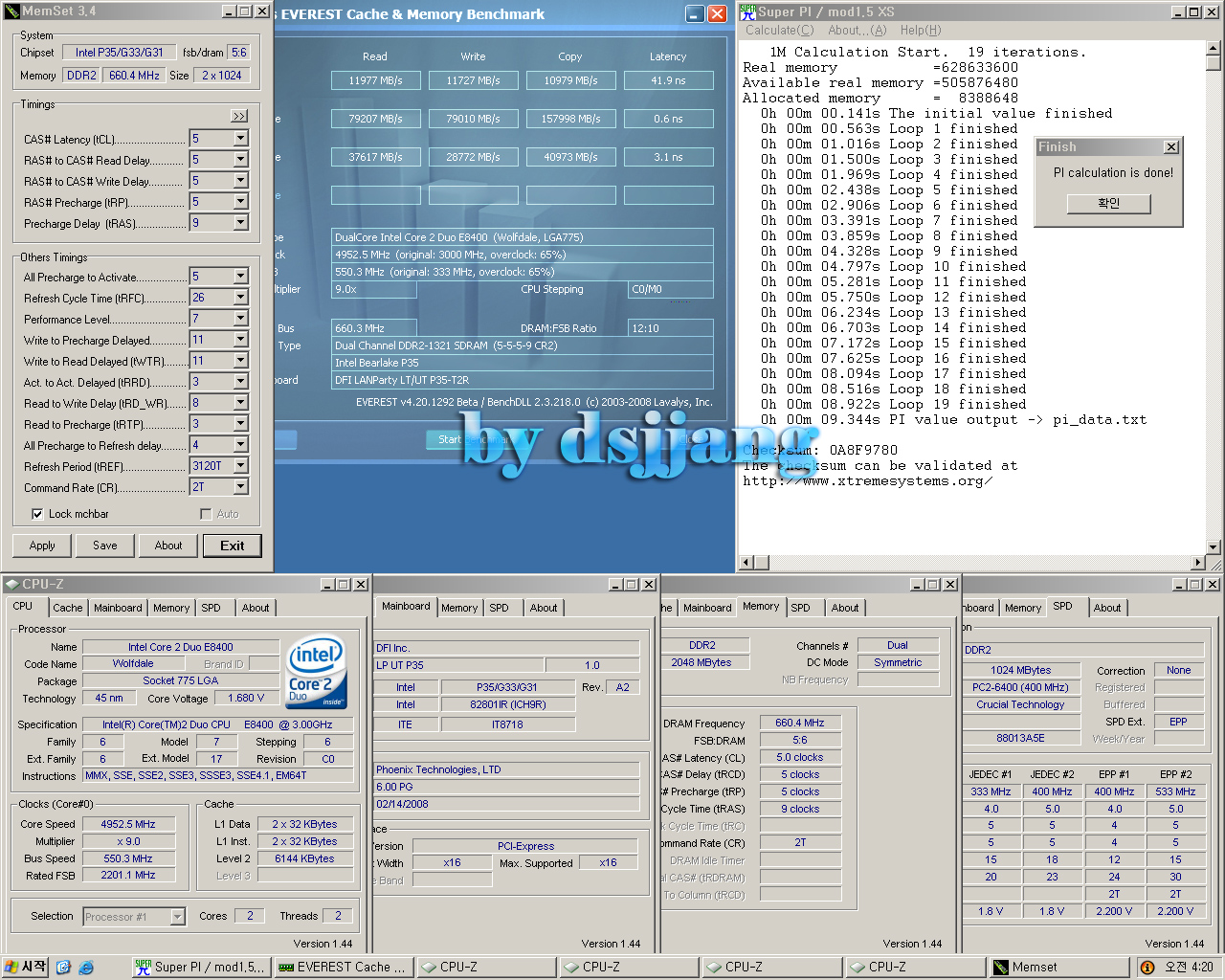Open the Precharge Delay (tRAS) dropdown
The width and height of the screenshot is (1225, 980).
click(x=240, y=223)
